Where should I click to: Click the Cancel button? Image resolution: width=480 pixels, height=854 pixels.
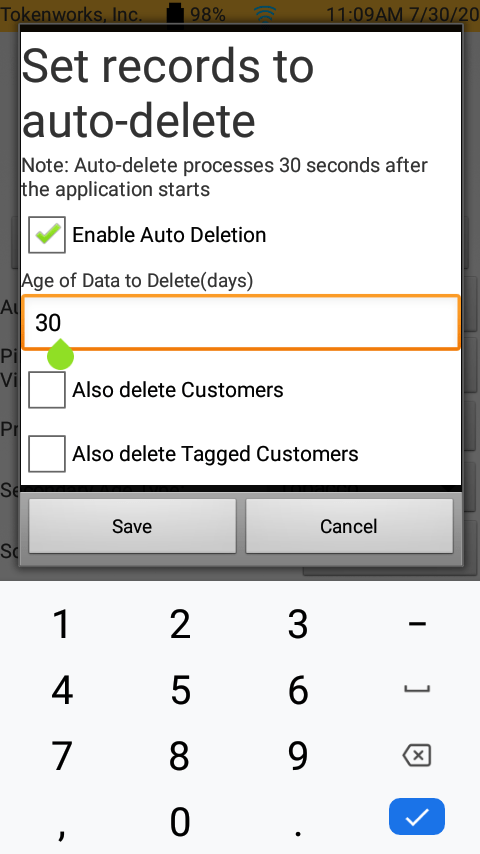click(x=349, y=526)
